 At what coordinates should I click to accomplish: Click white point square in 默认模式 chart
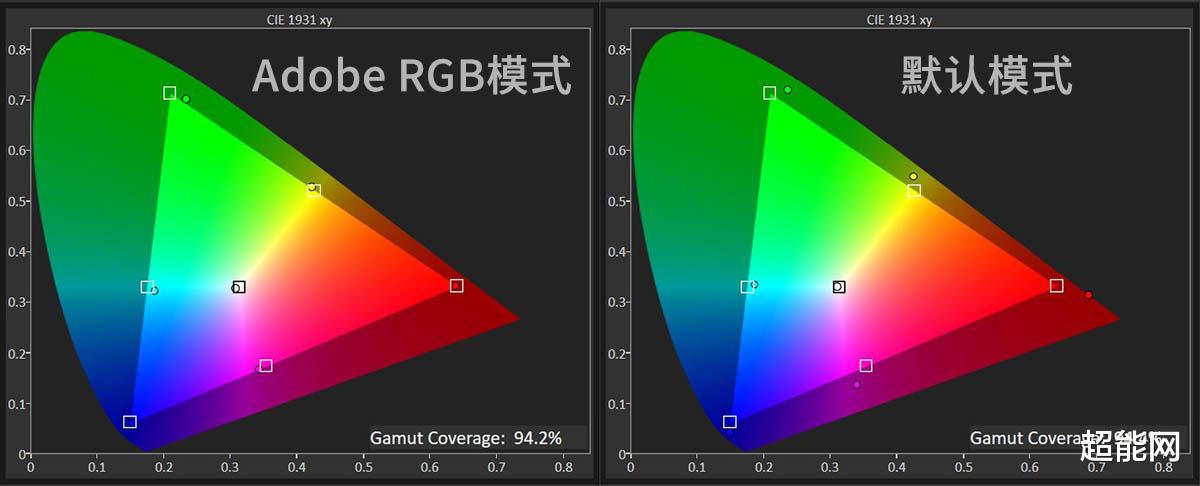coord(839,287)
